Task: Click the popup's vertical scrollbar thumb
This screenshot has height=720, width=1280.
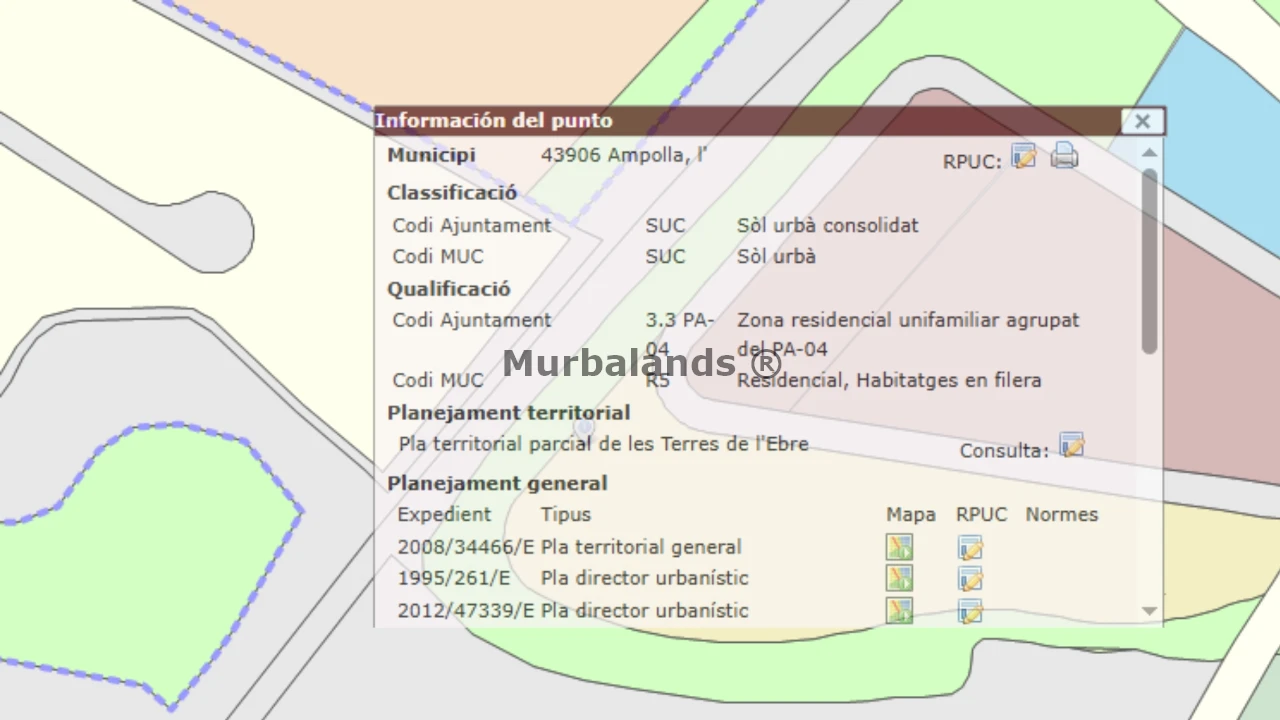Action: tap(1149, 260)
